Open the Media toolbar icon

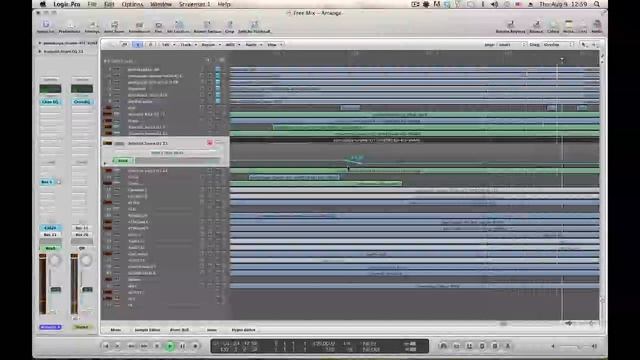[x=596, y=26]
